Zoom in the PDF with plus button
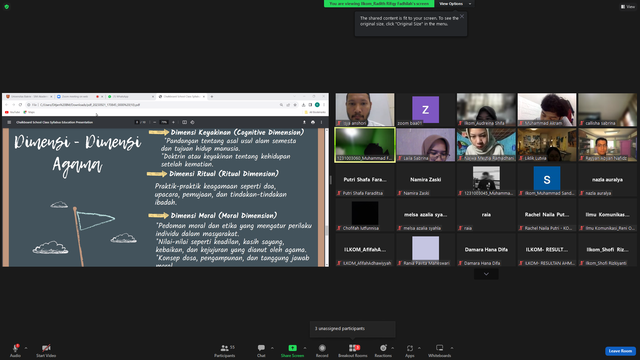The image size is (640, 360). pyautogui.click(x=173, y=122)
